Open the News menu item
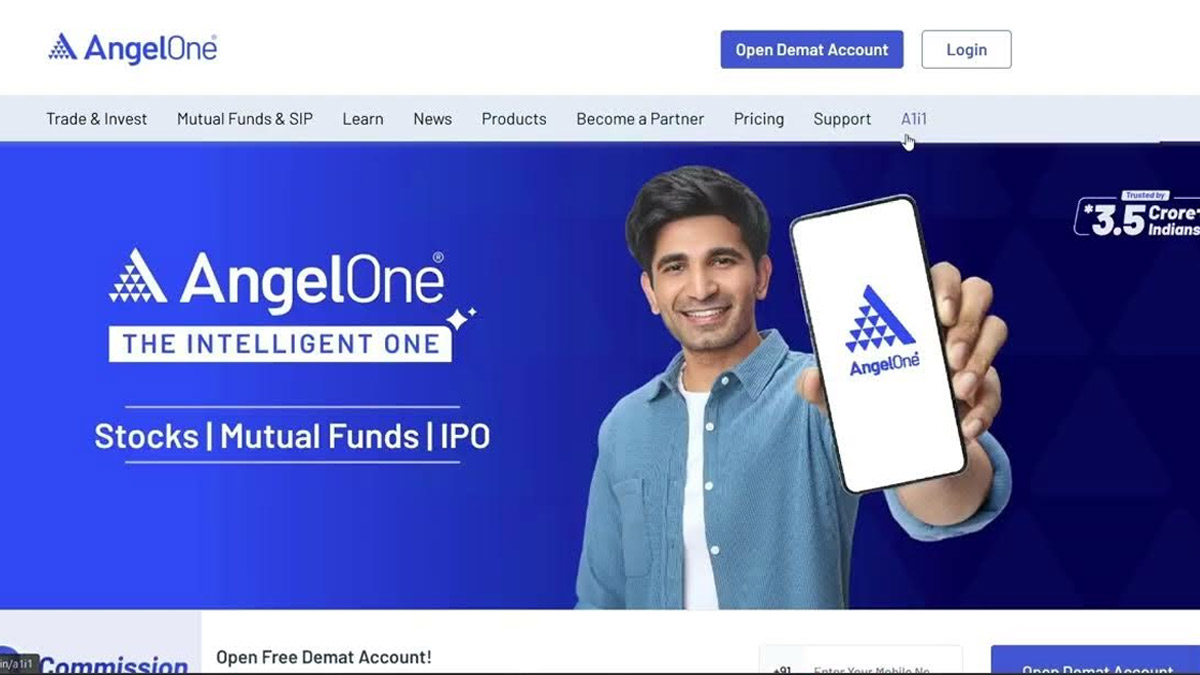Image resolution: width=1200 pixels, height=675 pixels. tap(433, 119)
